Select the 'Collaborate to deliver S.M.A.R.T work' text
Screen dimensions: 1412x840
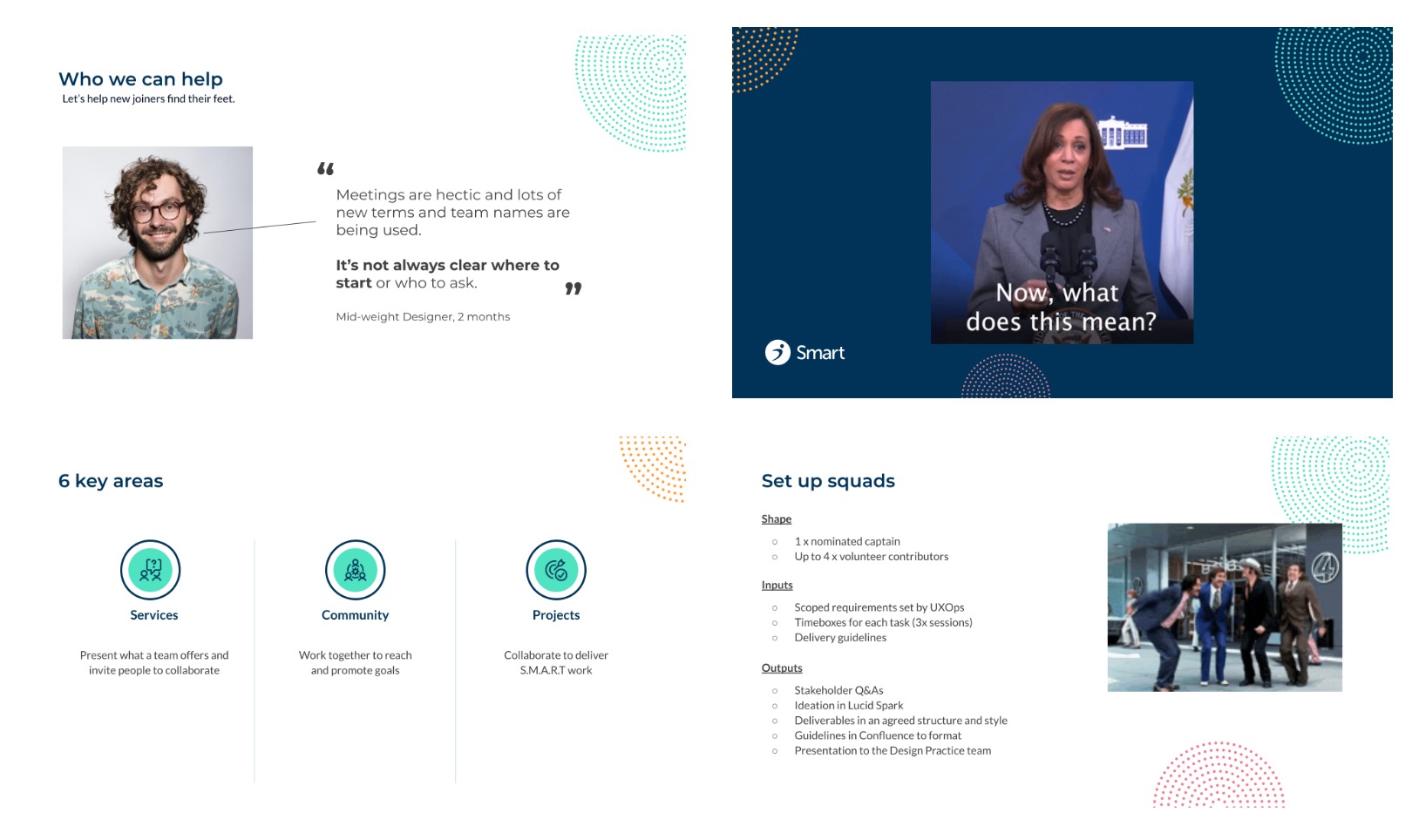tap(556, 663)
